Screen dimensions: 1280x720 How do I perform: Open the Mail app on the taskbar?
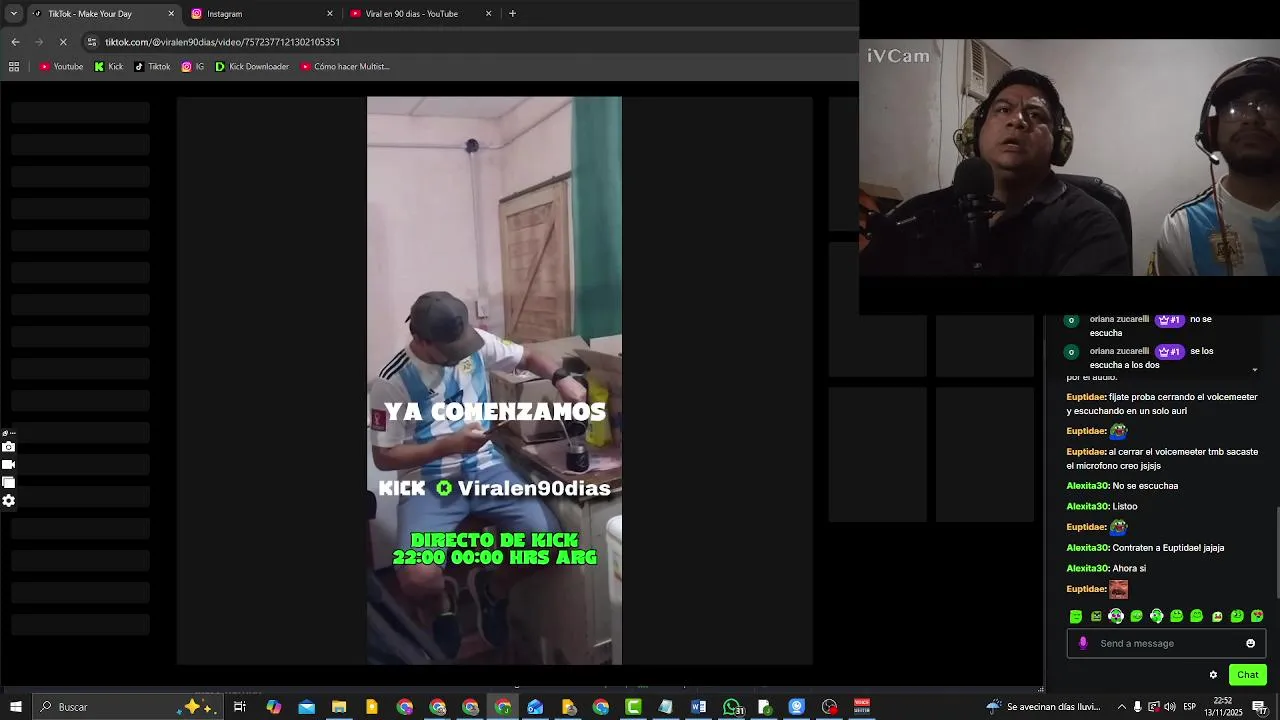pos(307,707)
